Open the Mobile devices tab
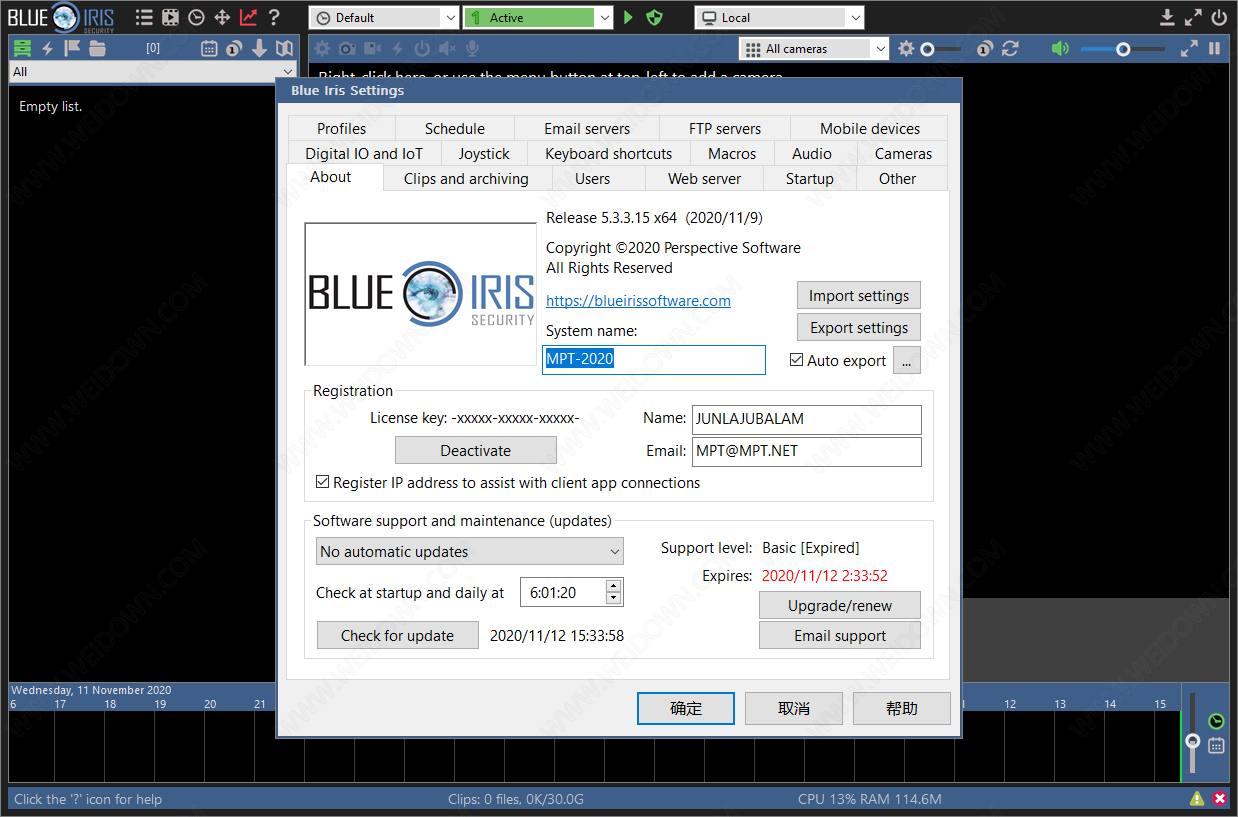 (x=870, y=128)
